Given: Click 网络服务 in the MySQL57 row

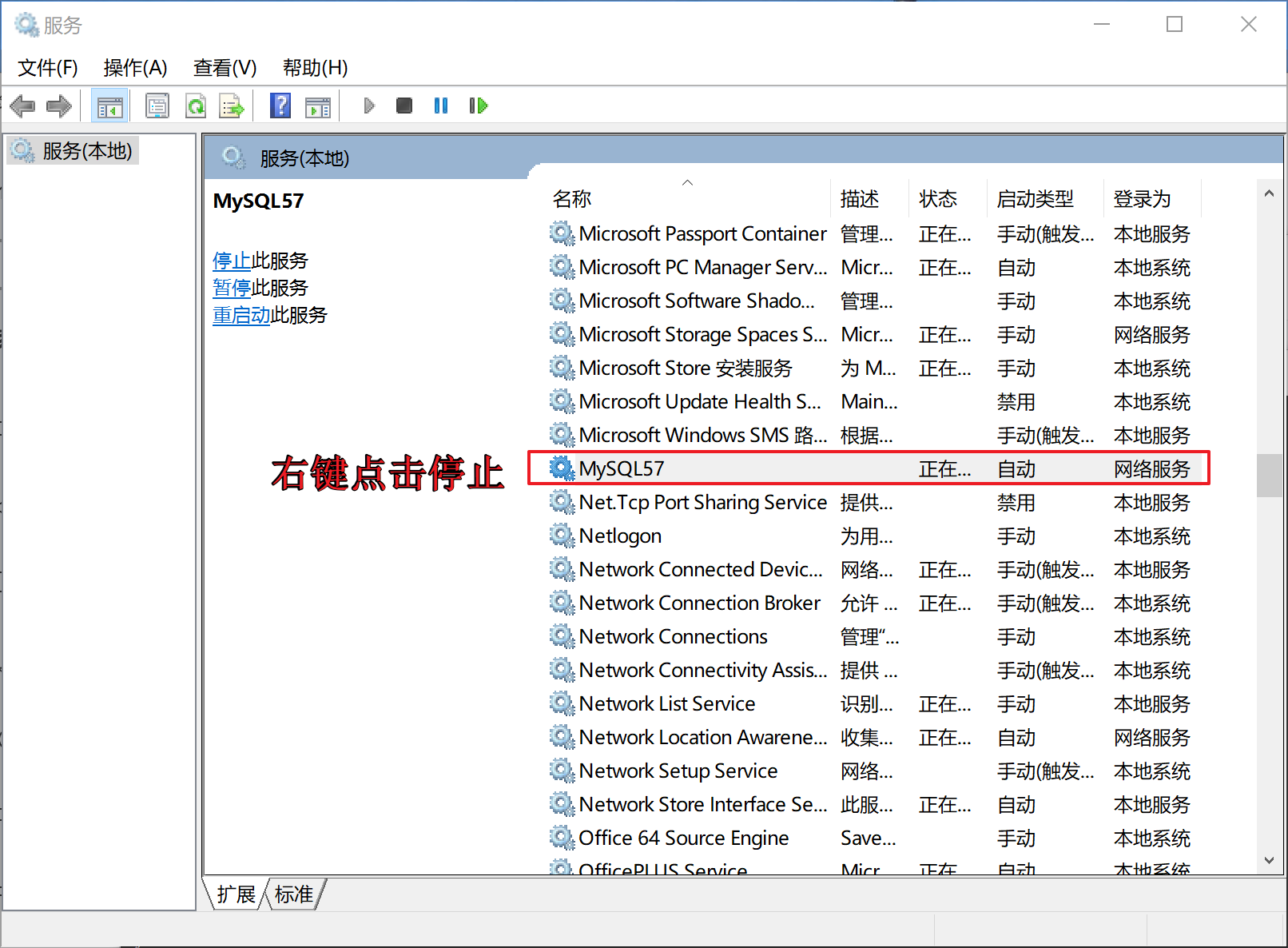Looking at the screenshot, I should pos(1152,468).
